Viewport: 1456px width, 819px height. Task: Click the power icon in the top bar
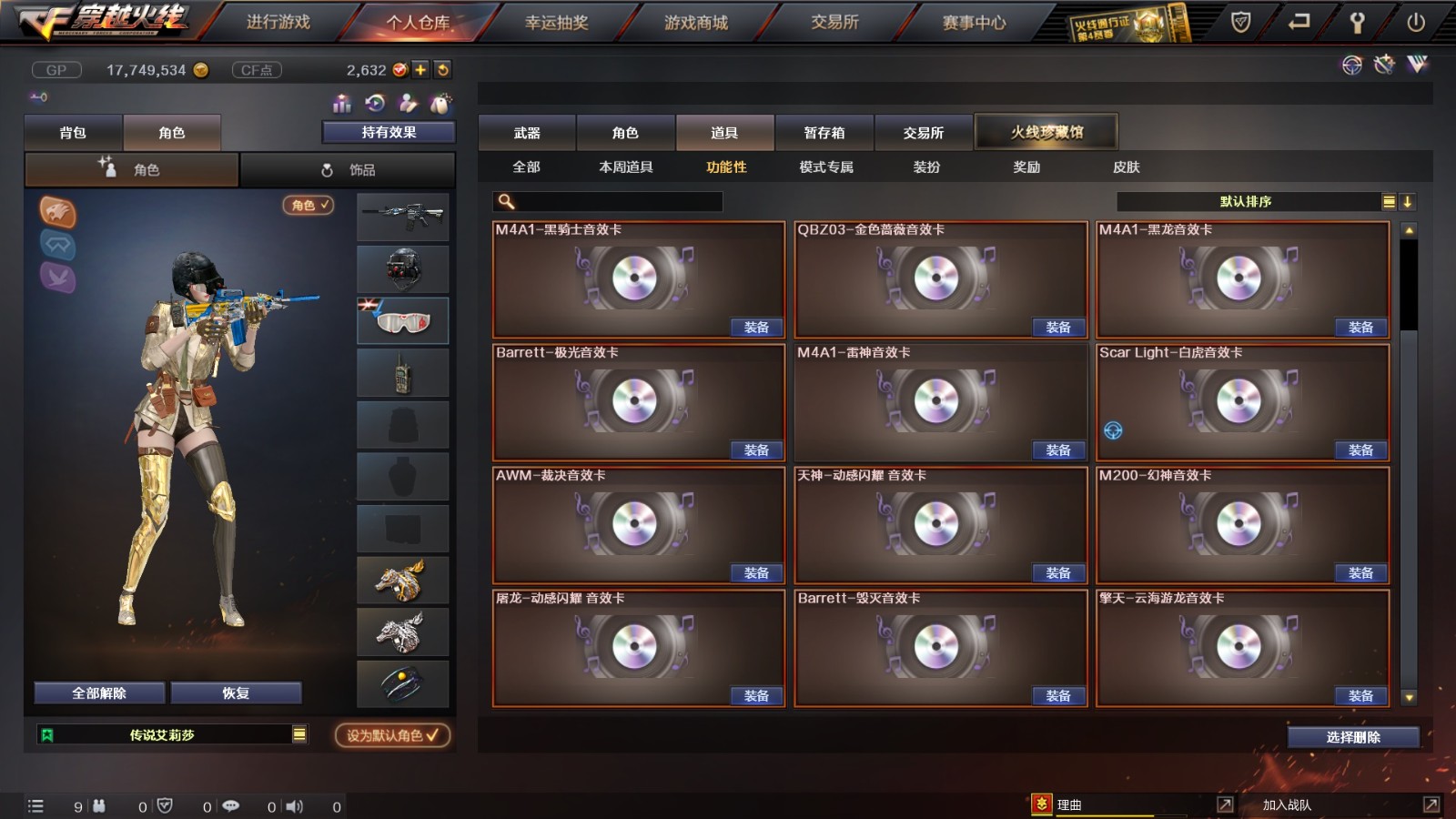tap(1415, 22)
